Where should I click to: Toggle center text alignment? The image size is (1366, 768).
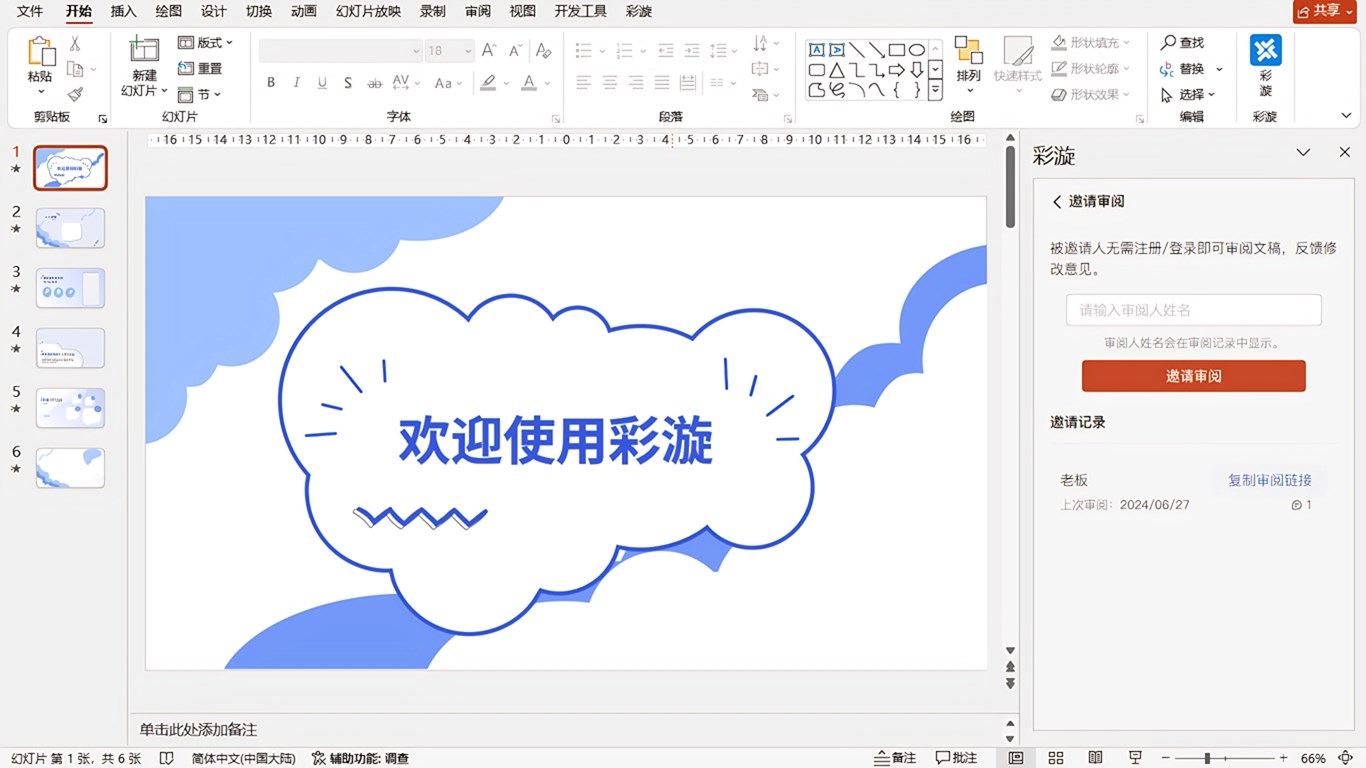click(x=610, y=83)
